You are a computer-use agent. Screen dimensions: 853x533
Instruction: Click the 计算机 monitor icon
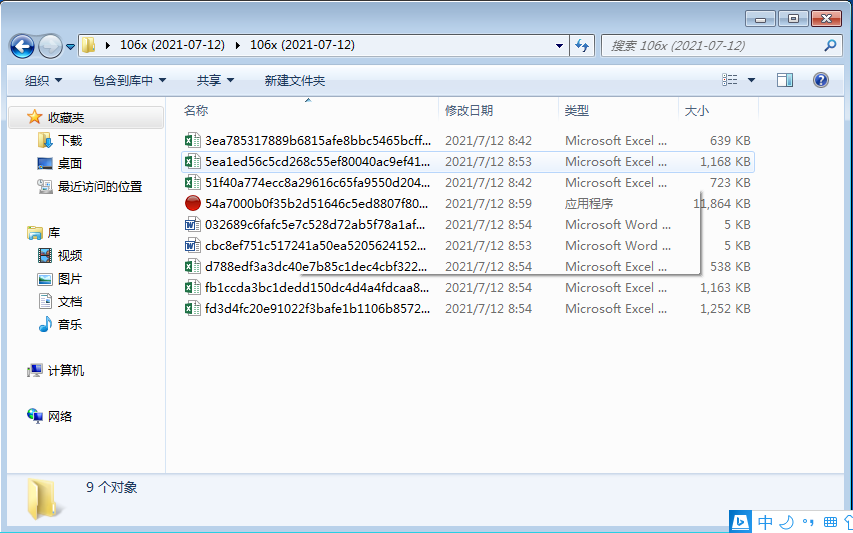pyautogui.click(x=35, y=371)
